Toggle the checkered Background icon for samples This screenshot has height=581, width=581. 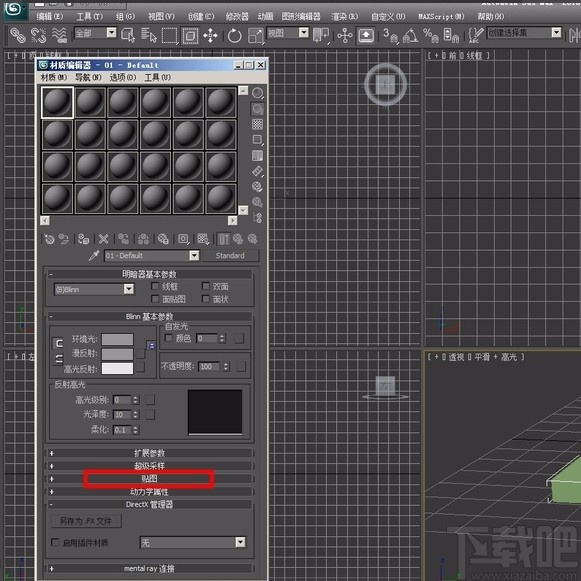[x=258, y=124]
